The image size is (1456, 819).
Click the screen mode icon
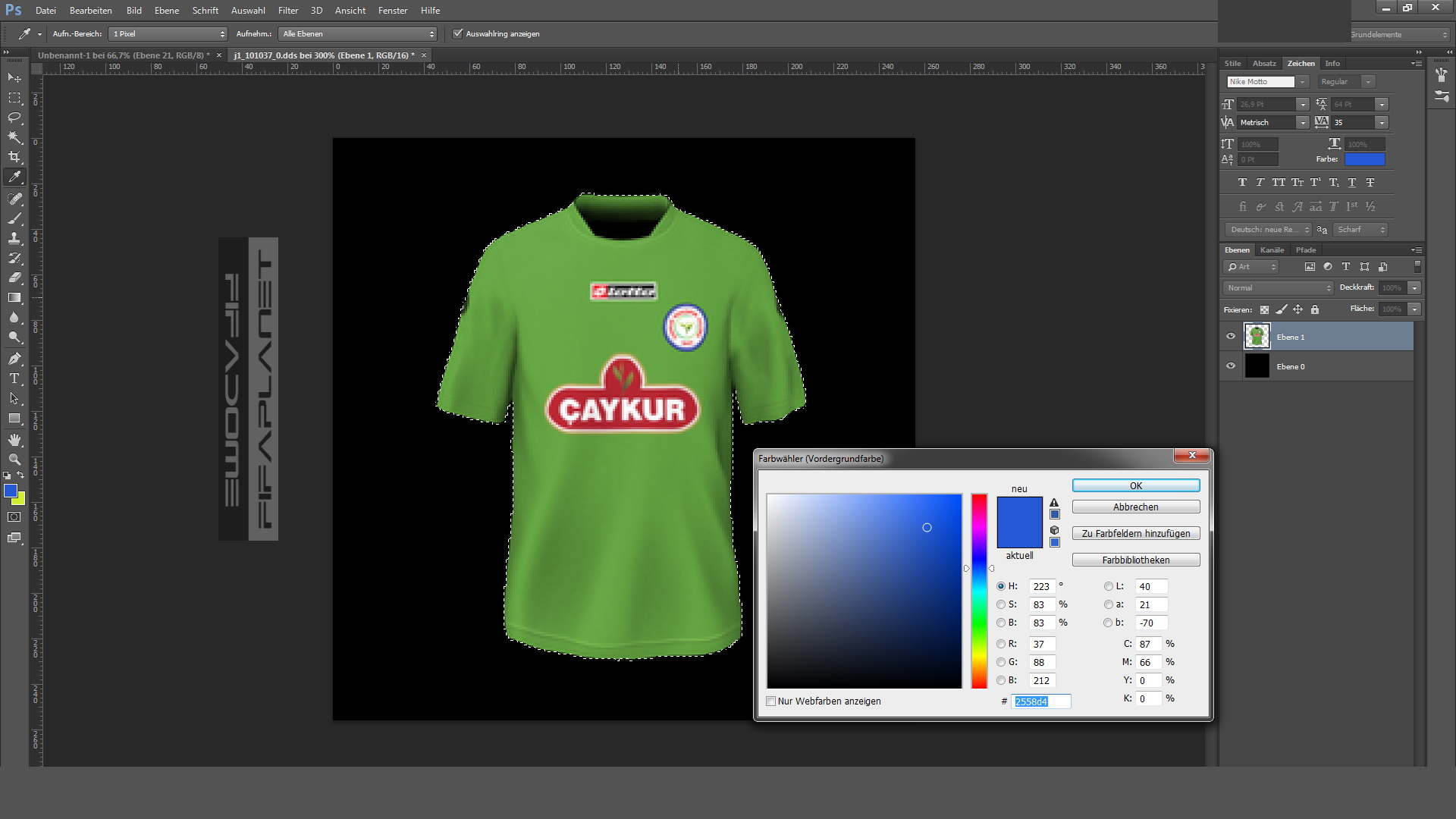14,538
